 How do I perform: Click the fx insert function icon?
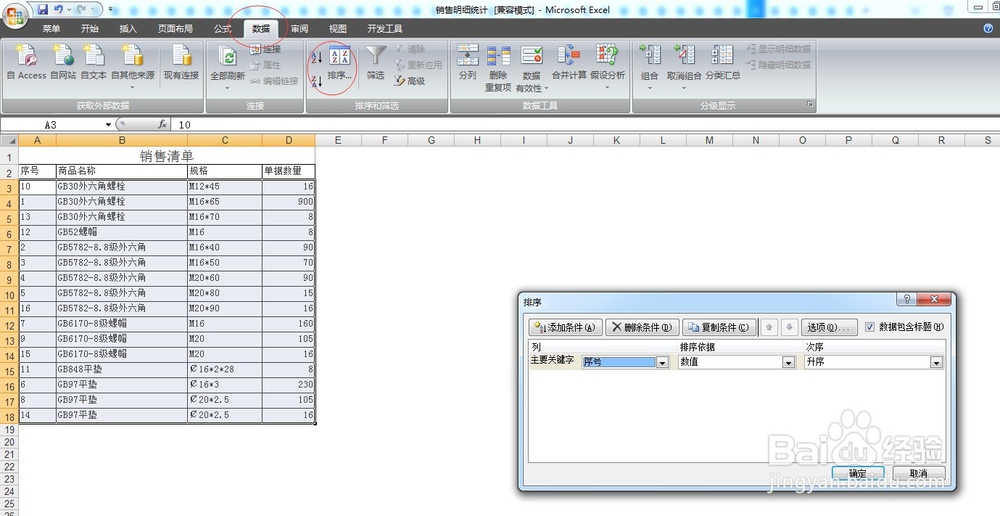pos(163,124)
